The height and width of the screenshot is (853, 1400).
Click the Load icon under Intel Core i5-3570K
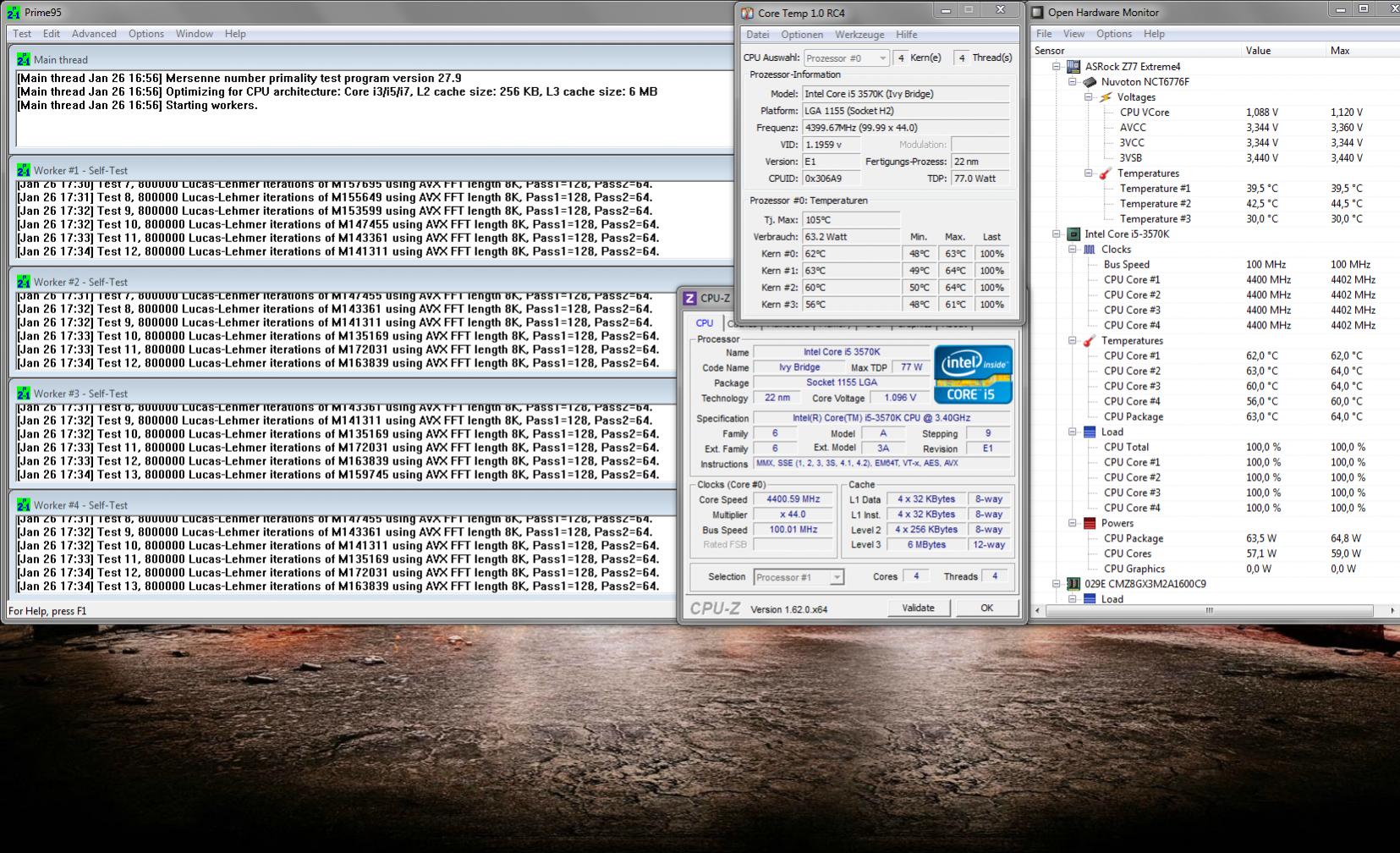(1090, 432)
